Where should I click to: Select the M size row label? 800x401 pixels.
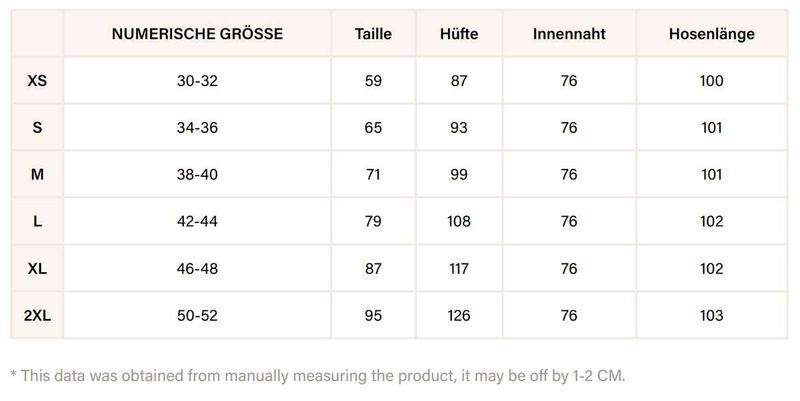(x=37, y=174)
